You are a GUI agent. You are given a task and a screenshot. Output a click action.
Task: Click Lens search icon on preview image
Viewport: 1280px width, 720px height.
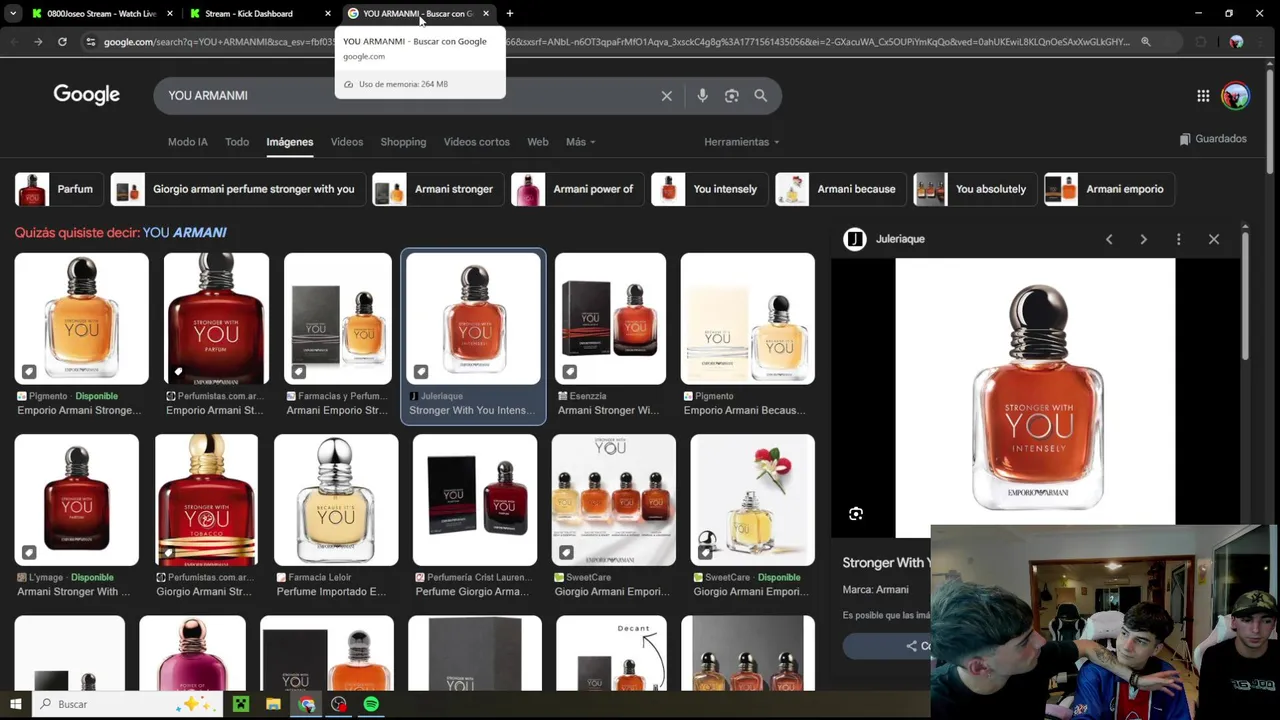point(856,514)
